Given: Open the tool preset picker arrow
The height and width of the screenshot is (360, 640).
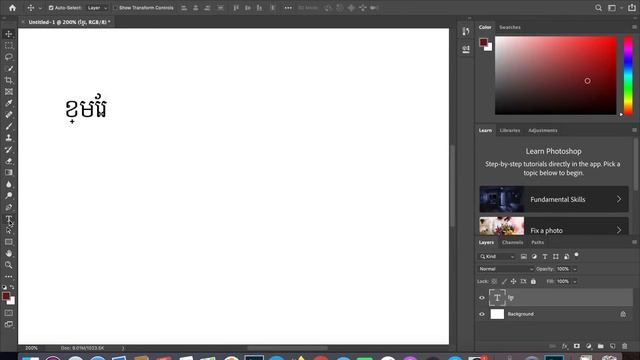Looking at the screenshot, I should coord(40,8).
